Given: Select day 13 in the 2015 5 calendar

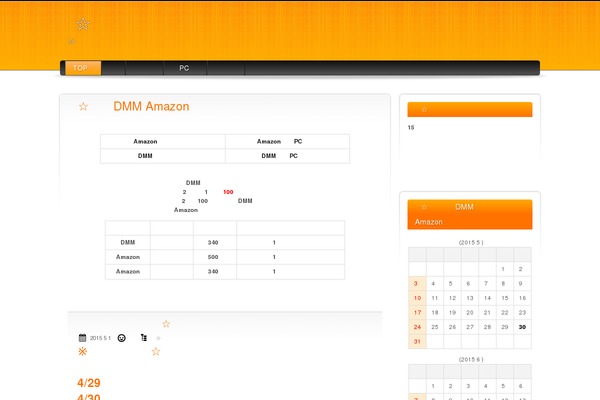Looking at the screenshot, I should pyautogui.click(x=470, y=298).
